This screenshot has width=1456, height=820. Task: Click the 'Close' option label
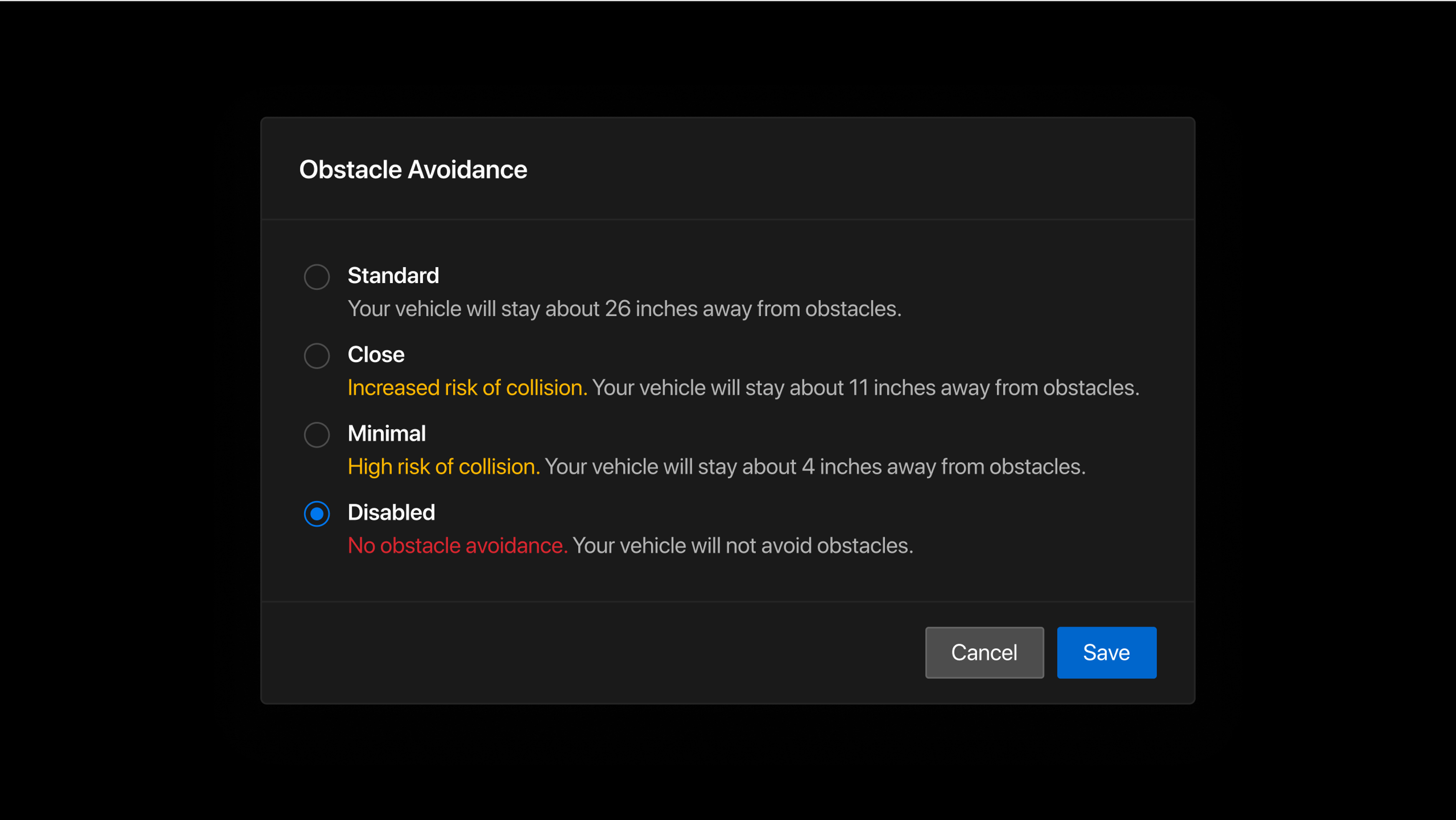[376, 354]
